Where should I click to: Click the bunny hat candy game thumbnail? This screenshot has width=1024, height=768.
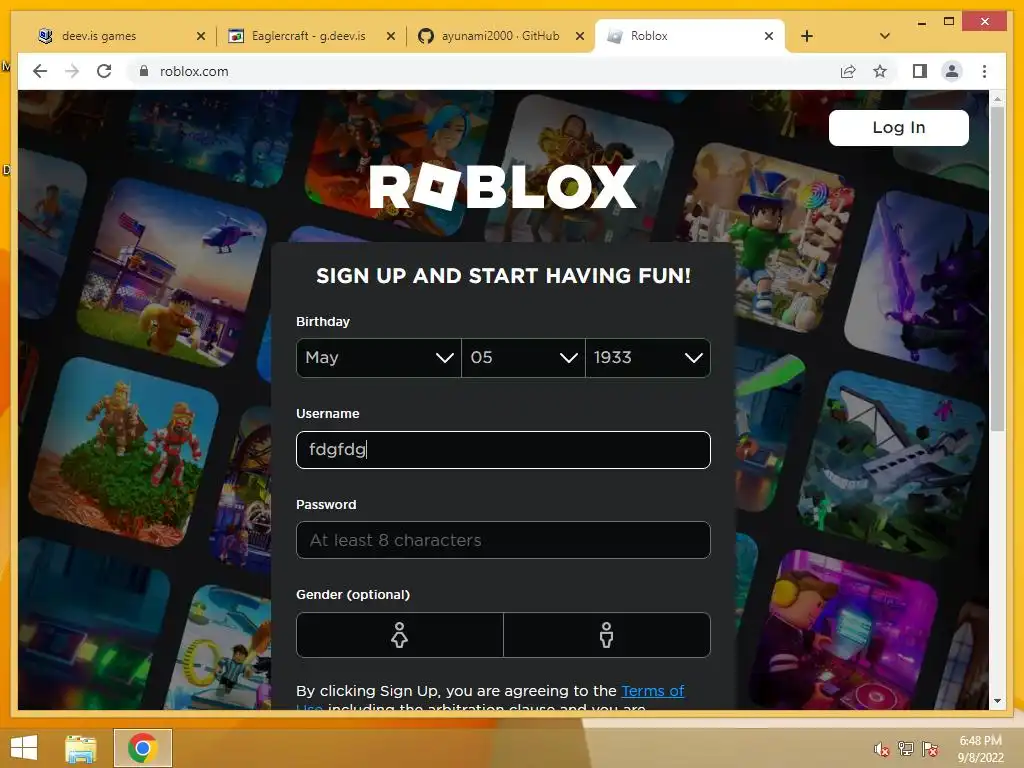(x=769, y=238)
